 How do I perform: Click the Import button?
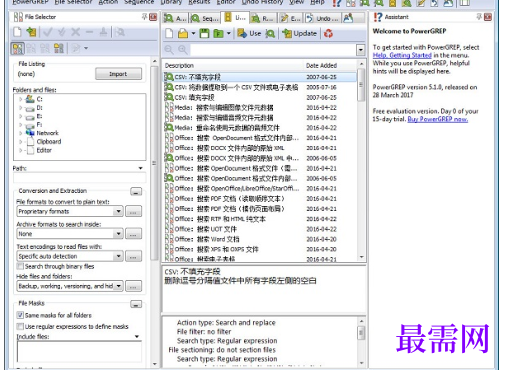pos(118,74)
